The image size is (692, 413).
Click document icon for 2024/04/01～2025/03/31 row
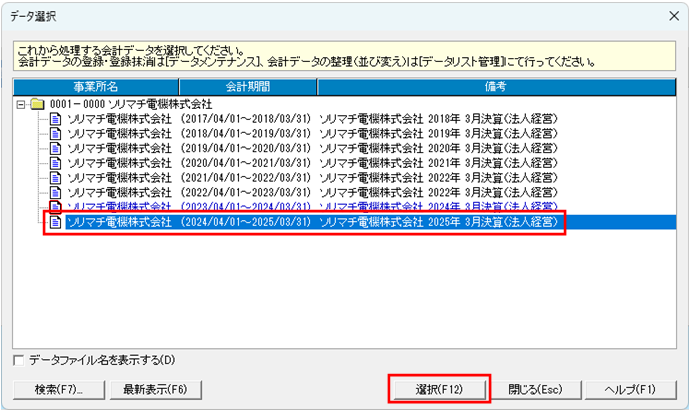tap(55, 222)
